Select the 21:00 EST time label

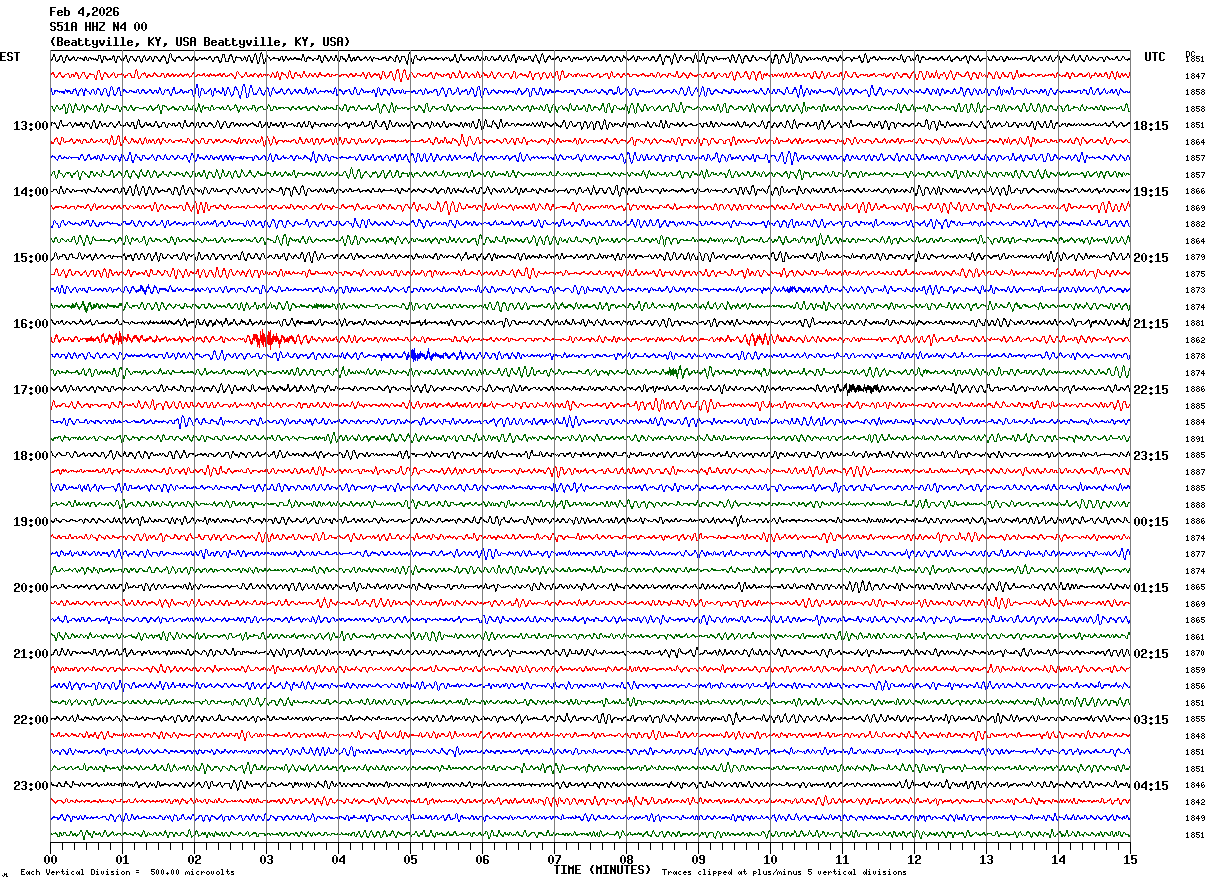coord(31,654)
